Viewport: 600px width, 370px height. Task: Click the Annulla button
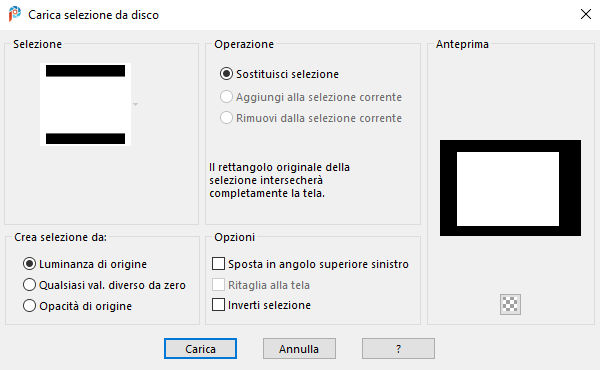coord(299,349)
